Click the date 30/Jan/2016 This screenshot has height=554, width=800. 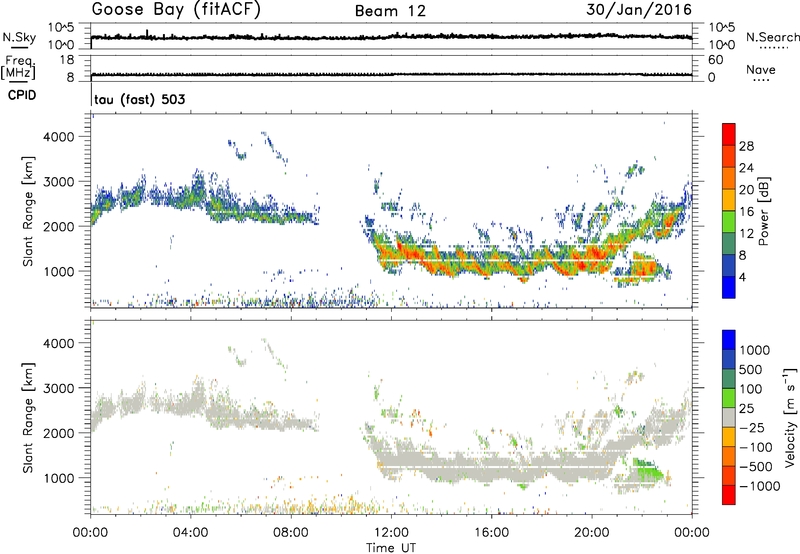pos(639,10)
